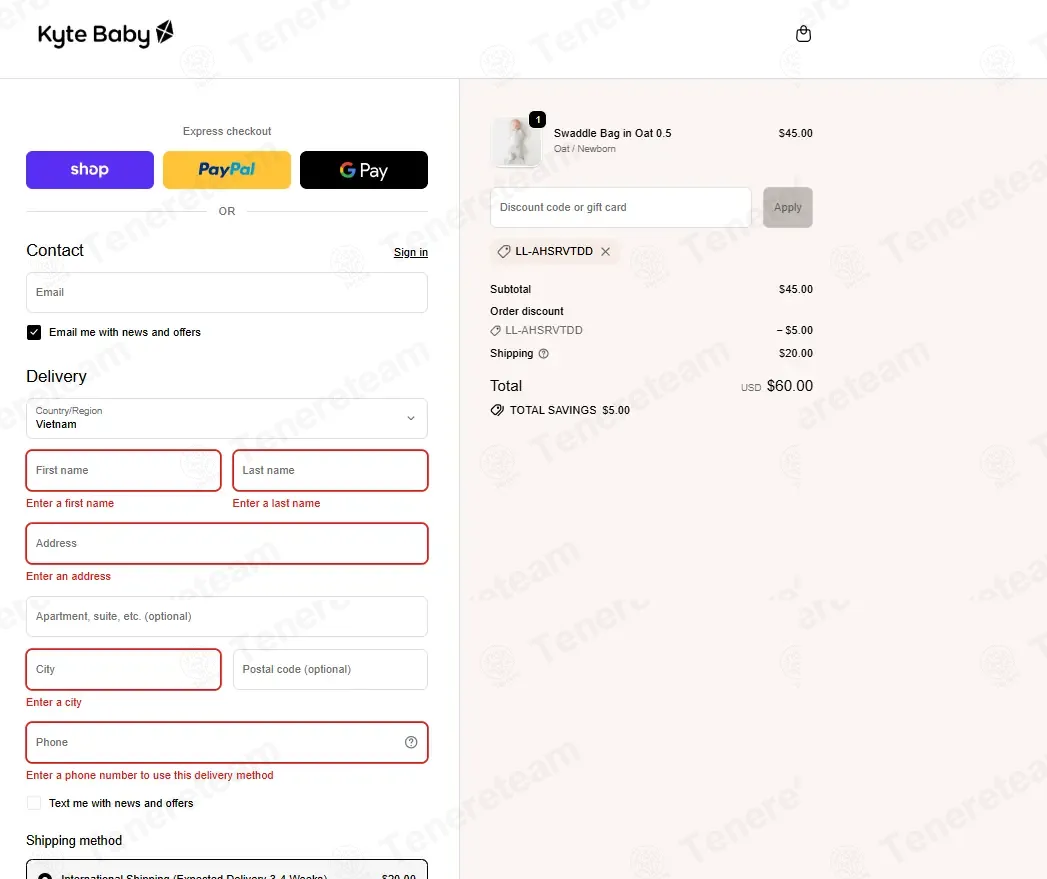Click the $60.00 total amount
This screenshot has width=1047, height=879.
tap(790, 386)
